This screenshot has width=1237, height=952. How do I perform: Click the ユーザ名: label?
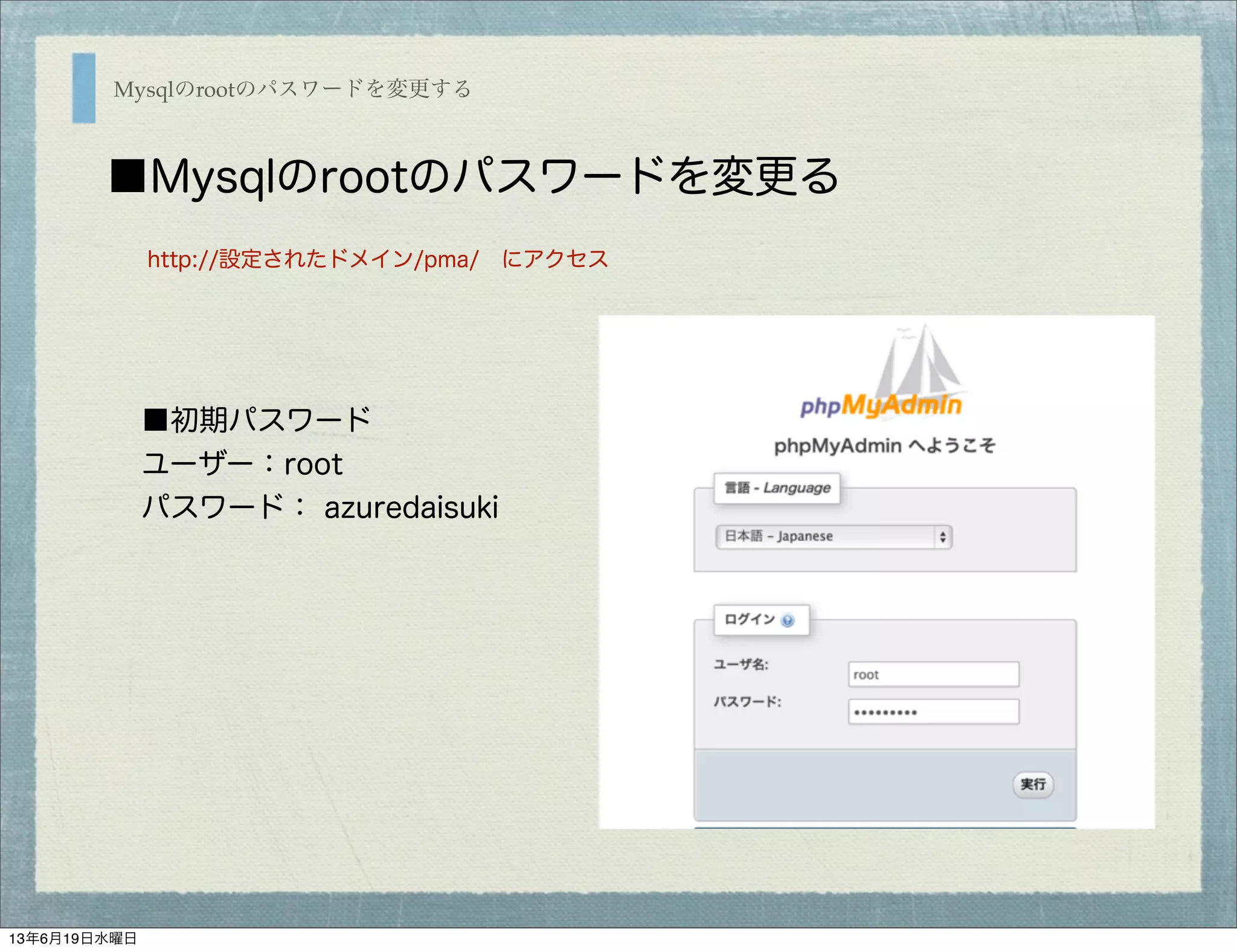(741, 664)
